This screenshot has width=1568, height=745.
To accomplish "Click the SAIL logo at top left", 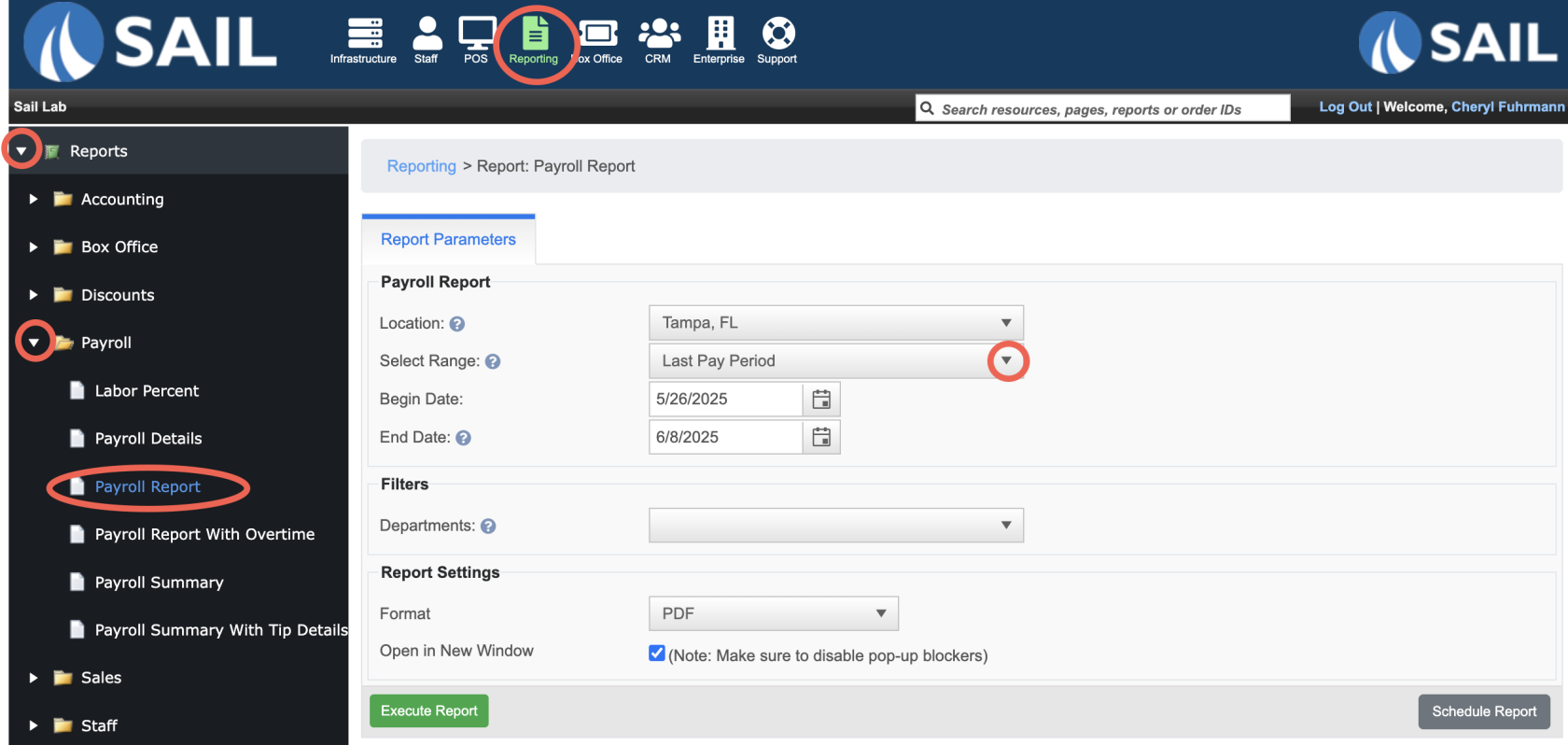I will 150,43.
